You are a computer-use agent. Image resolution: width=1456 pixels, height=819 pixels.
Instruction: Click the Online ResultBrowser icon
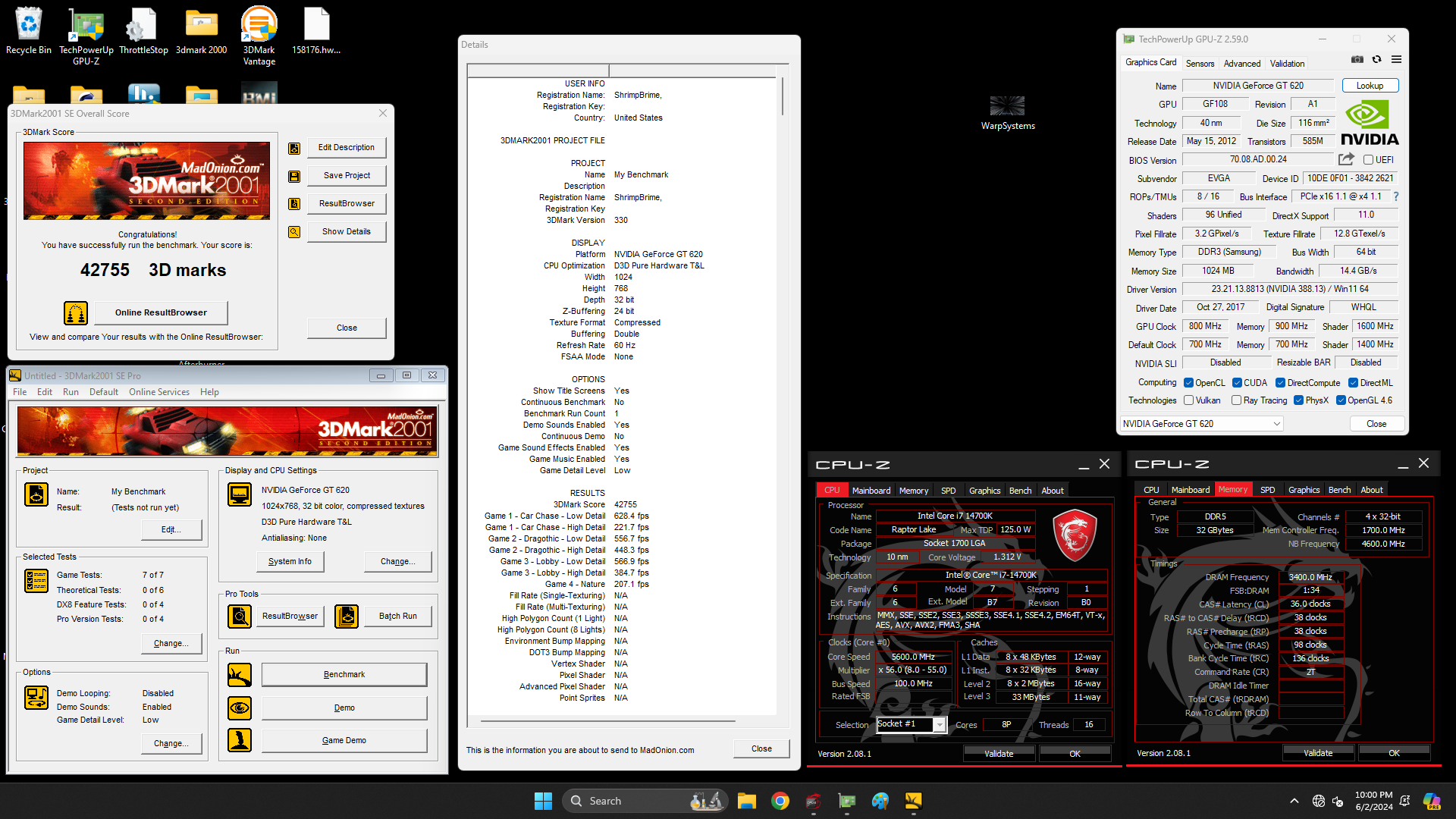[75, 312]
